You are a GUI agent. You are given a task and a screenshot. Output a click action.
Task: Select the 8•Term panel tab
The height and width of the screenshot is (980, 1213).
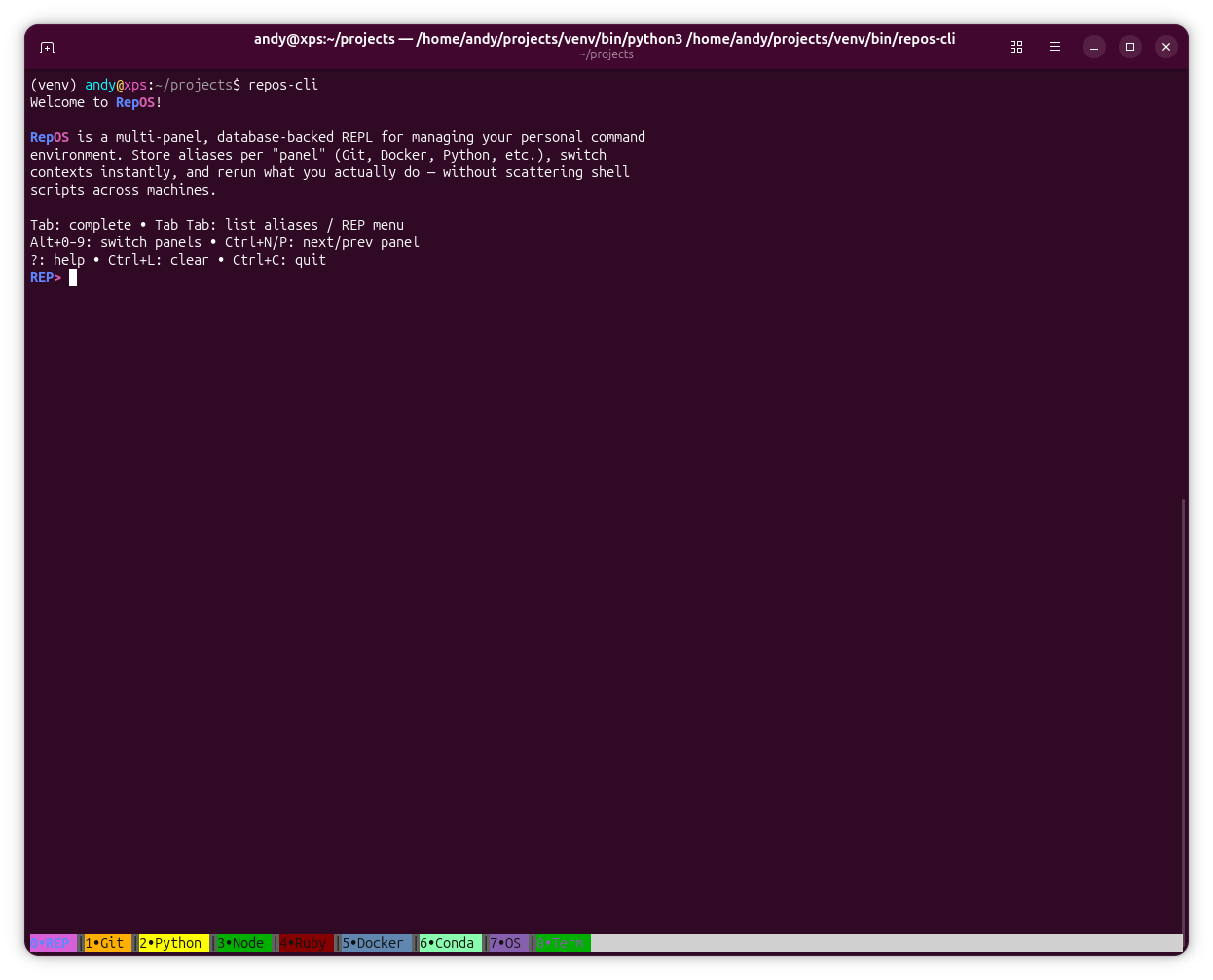pyautogui.click(x=564, y=943)
